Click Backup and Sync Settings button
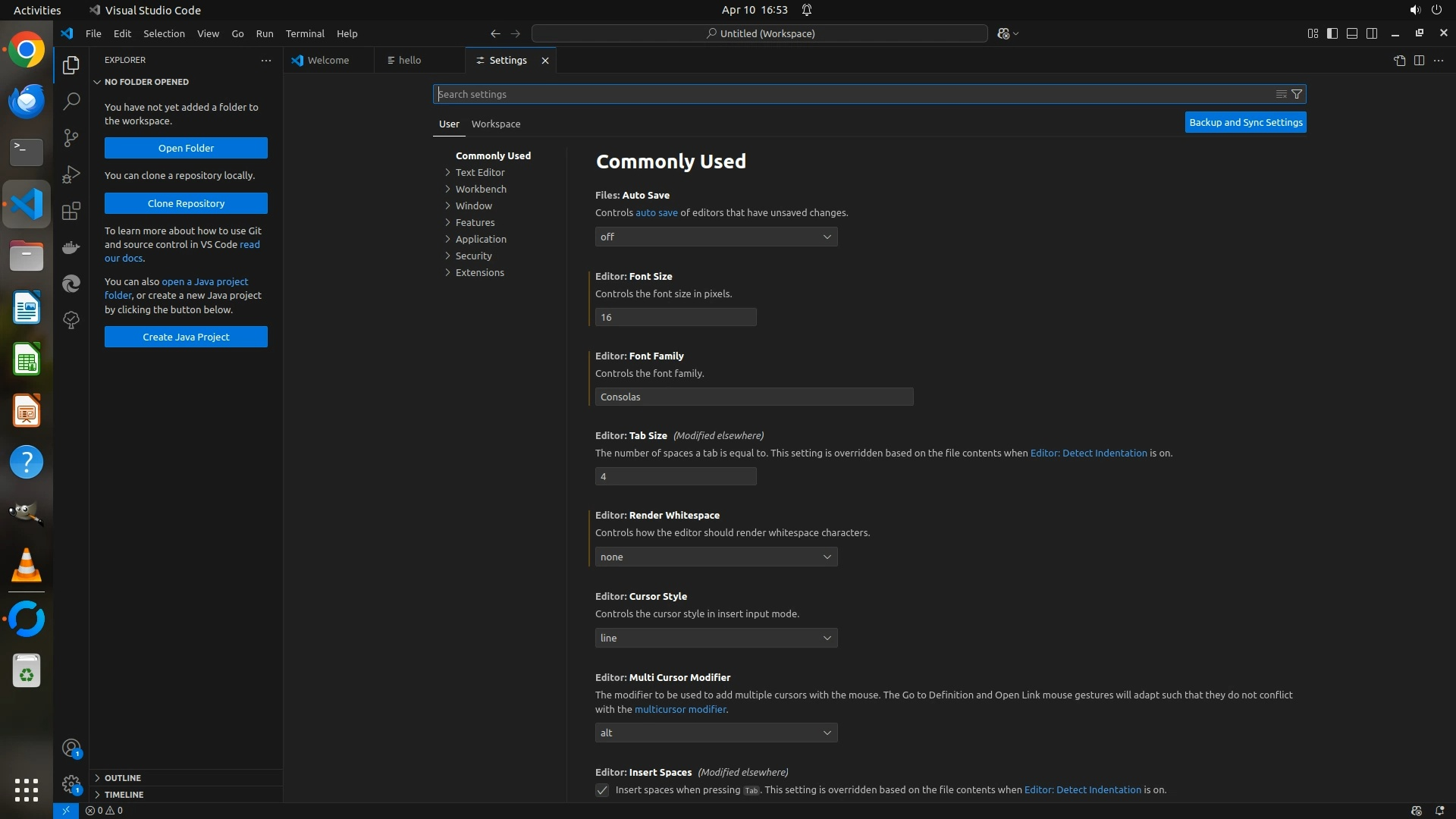 pyautogui.click(x=1245, y=122)
